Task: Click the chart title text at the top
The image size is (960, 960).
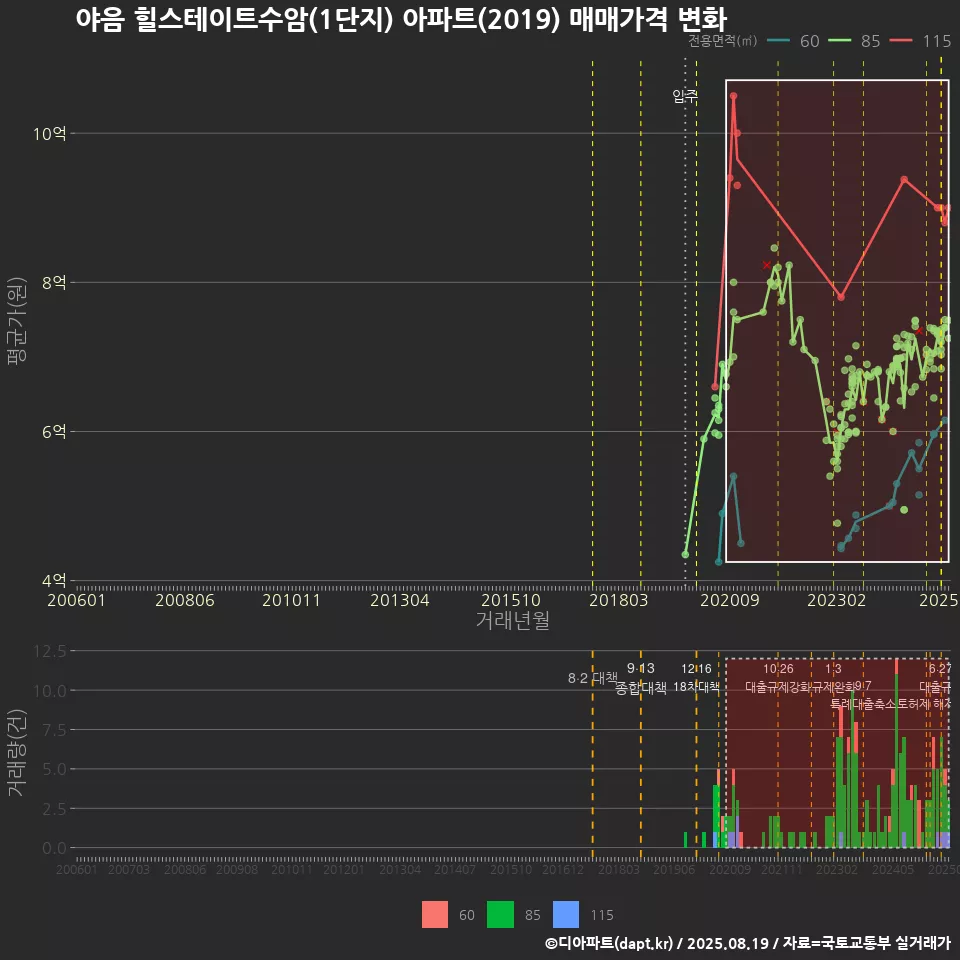Action: pos(401,19)
